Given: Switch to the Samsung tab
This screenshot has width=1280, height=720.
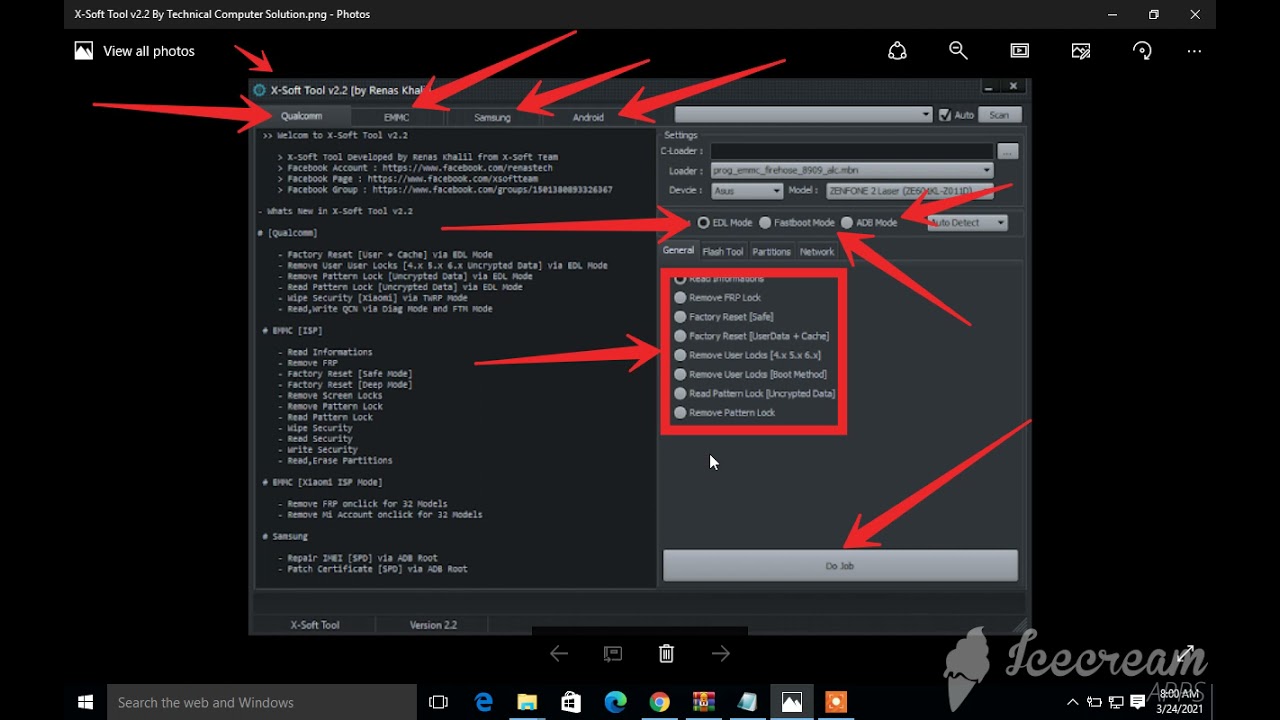Looking at the screenshot, I should 492,117.
